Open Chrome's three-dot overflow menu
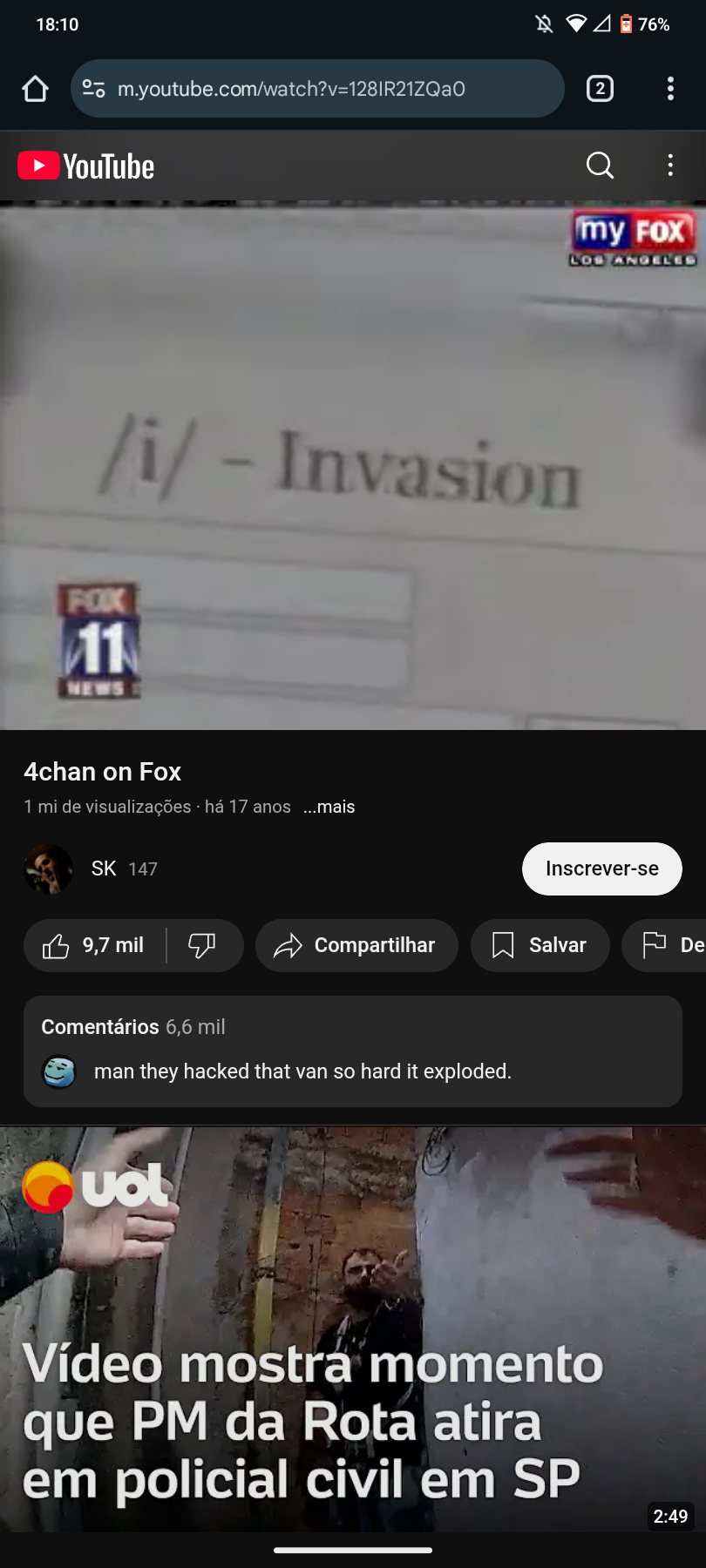706x1568 pixels. click(x=670, y=89)
